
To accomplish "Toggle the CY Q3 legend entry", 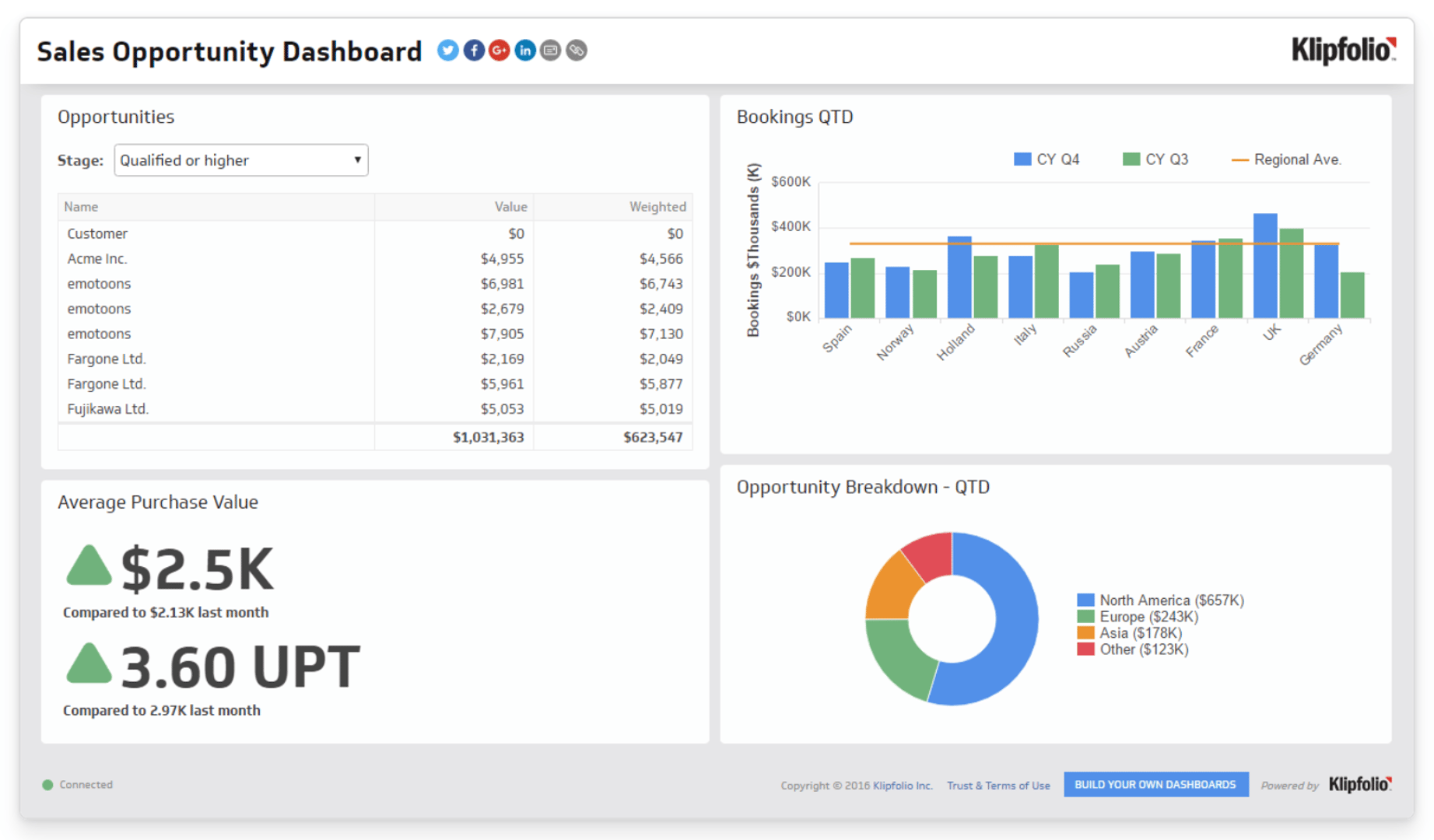I will tap(1155, 159).
